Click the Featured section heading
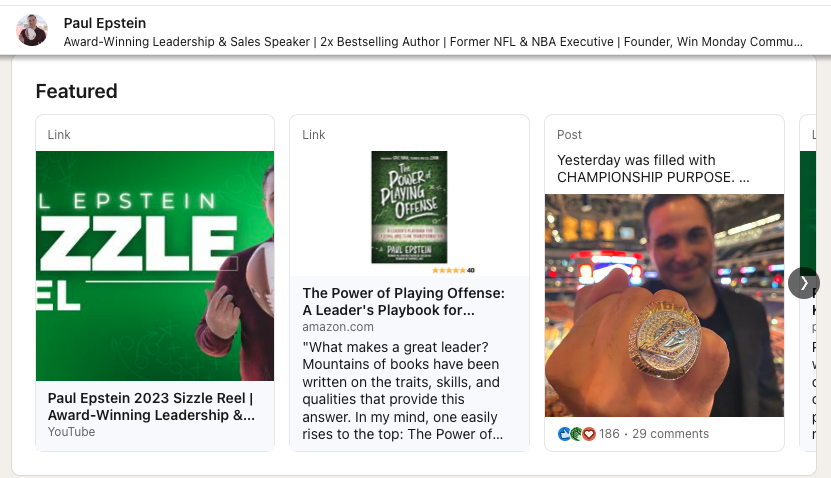This screenshot has width=831, height=478. click(76, 91)
